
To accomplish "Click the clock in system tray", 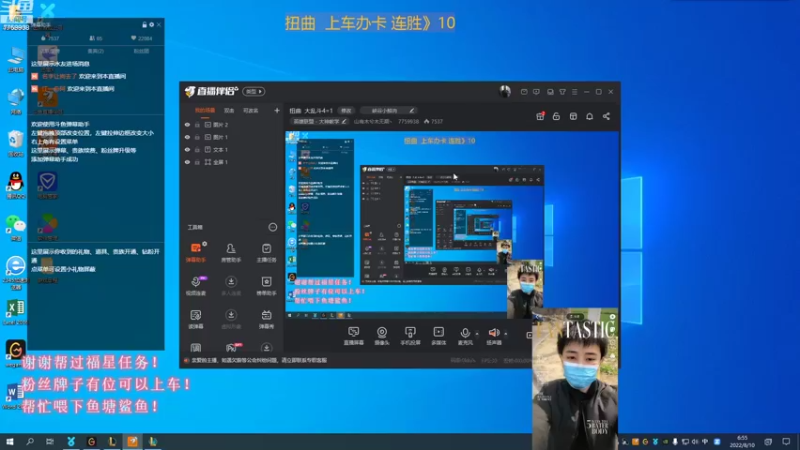I will coord(743,441).
